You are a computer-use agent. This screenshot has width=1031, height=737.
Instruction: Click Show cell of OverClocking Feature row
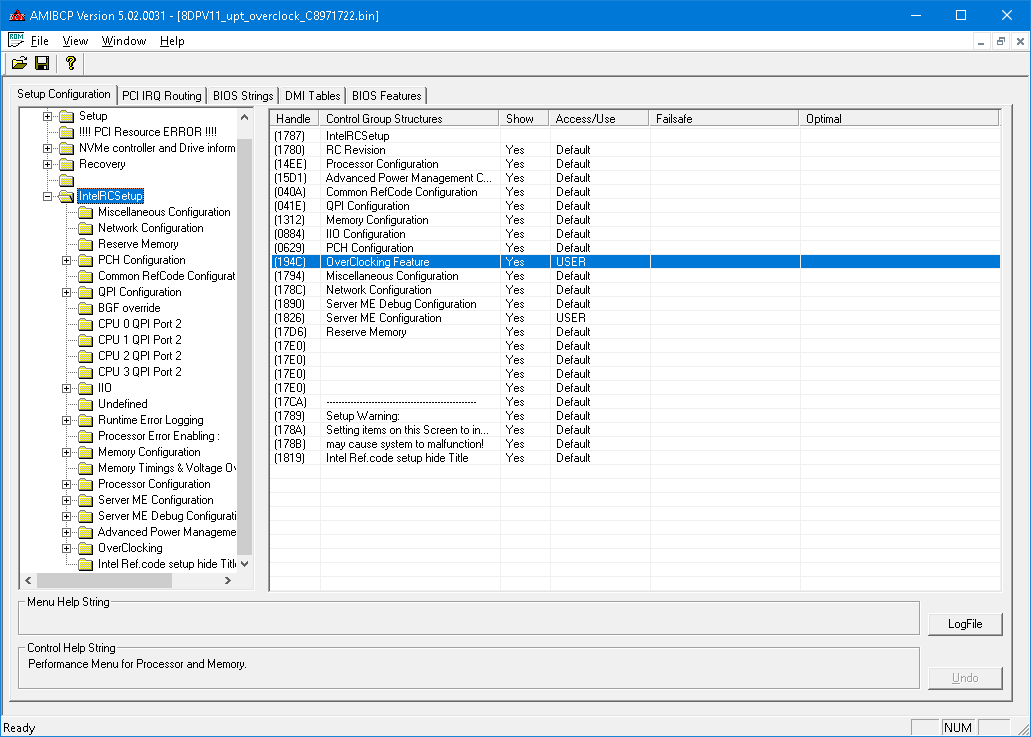click(525, 262)
